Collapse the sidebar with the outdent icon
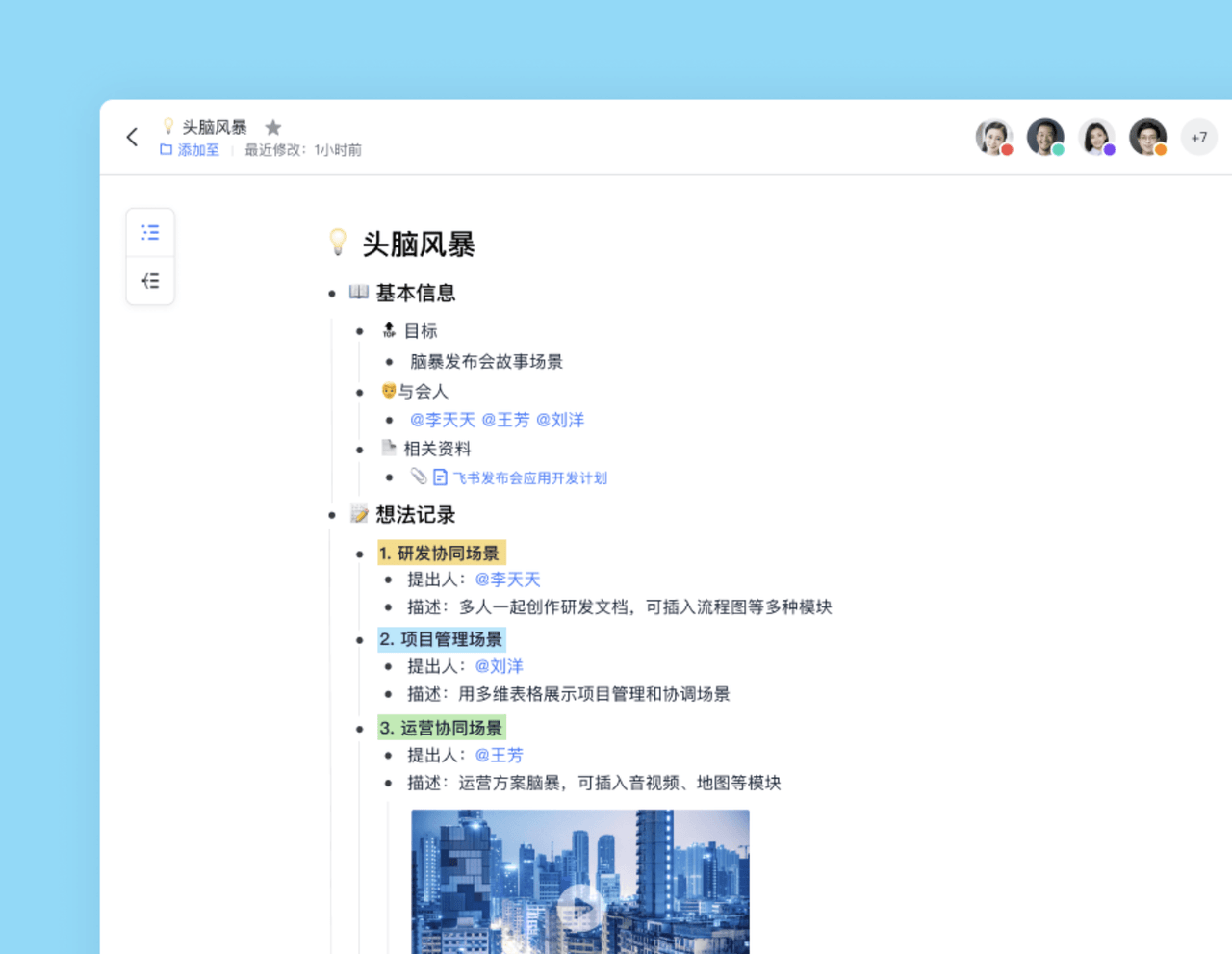 click(x=150, y=281)
